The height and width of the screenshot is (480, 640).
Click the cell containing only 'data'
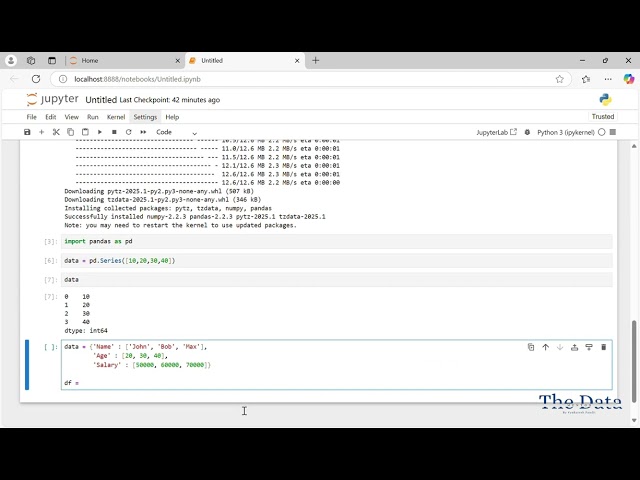tap(336, 280)
